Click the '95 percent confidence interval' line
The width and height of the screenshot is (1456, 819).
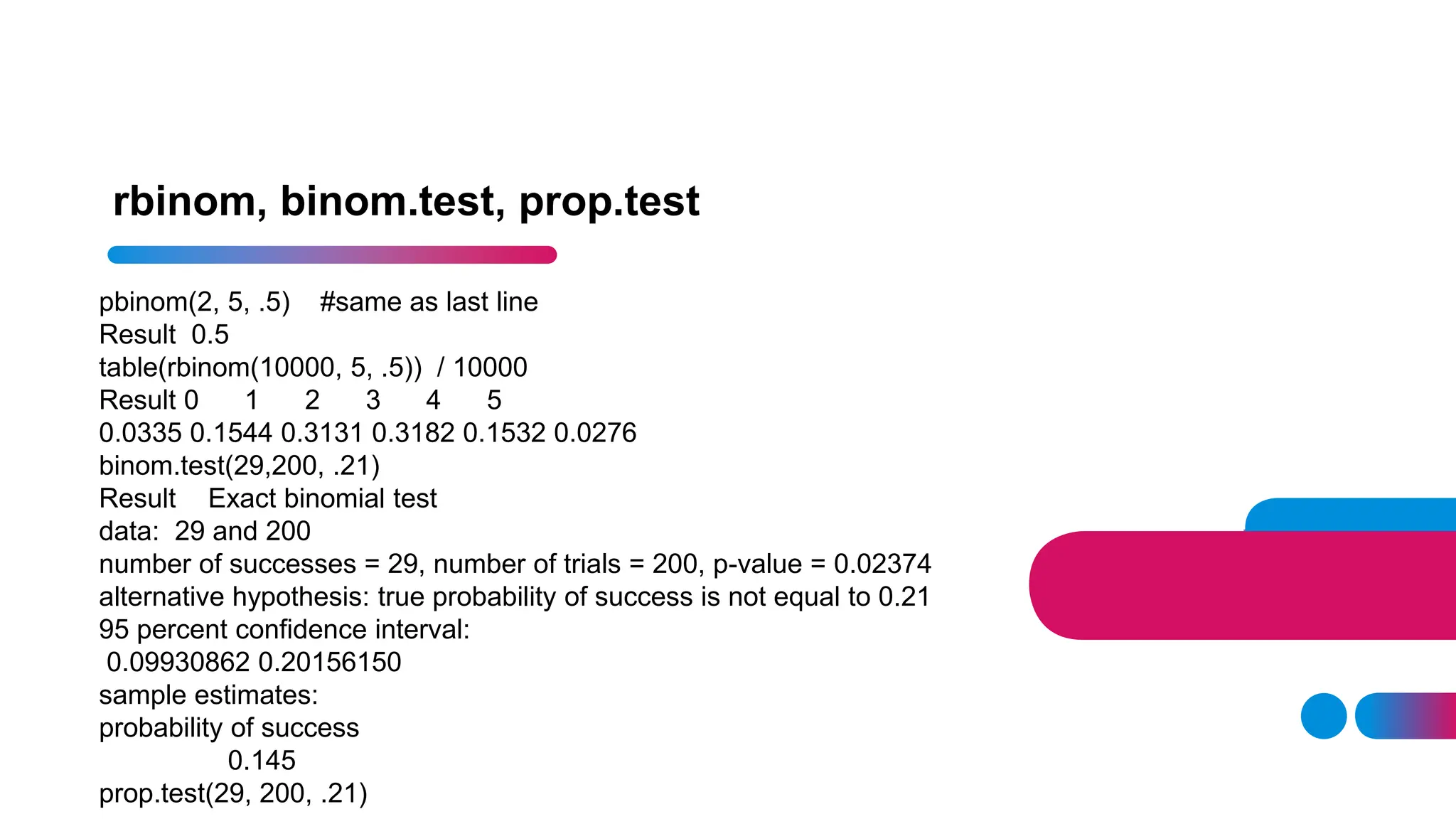(284, 629)
